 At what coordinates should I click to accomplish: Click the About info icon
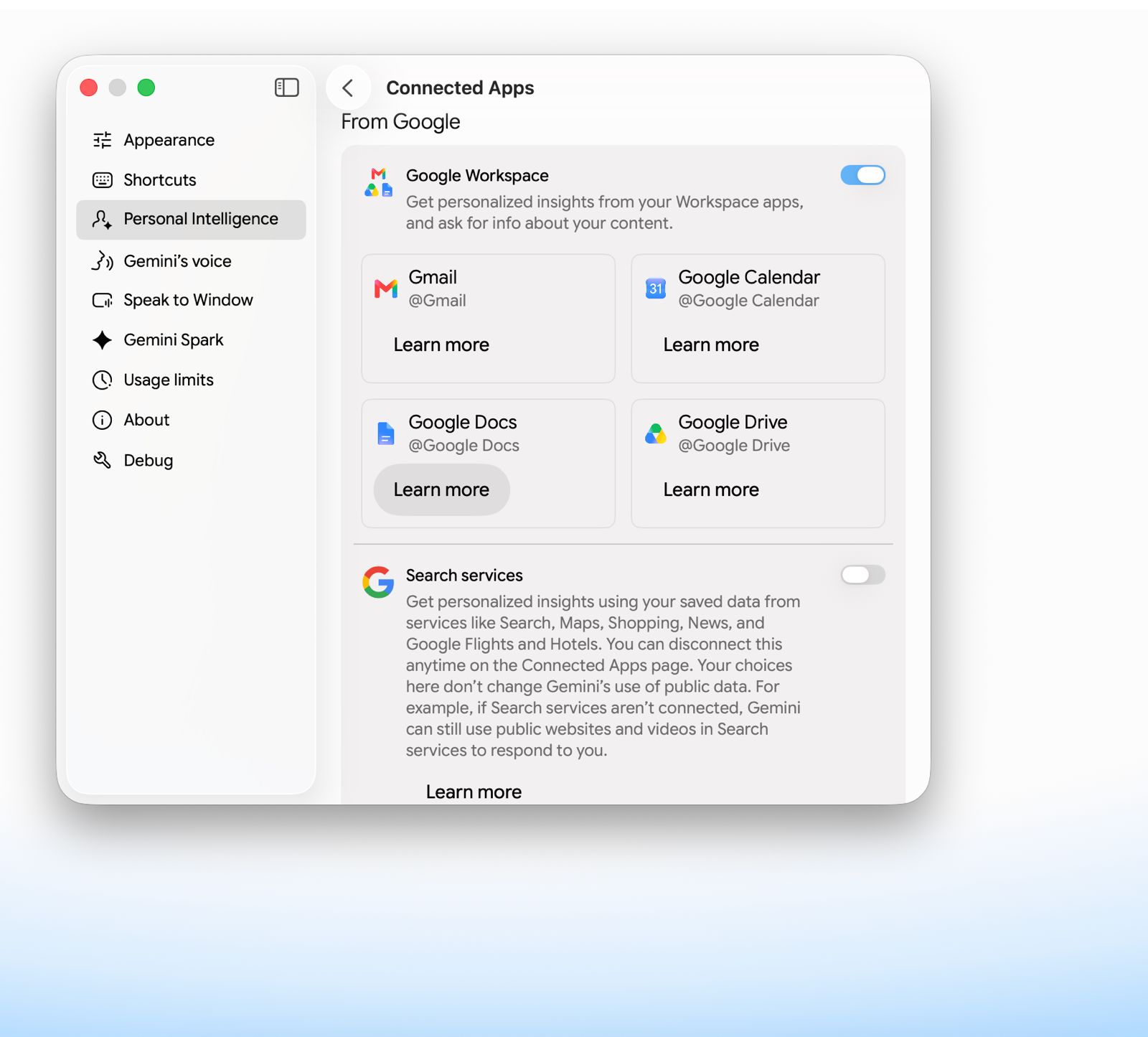(103, 420)
